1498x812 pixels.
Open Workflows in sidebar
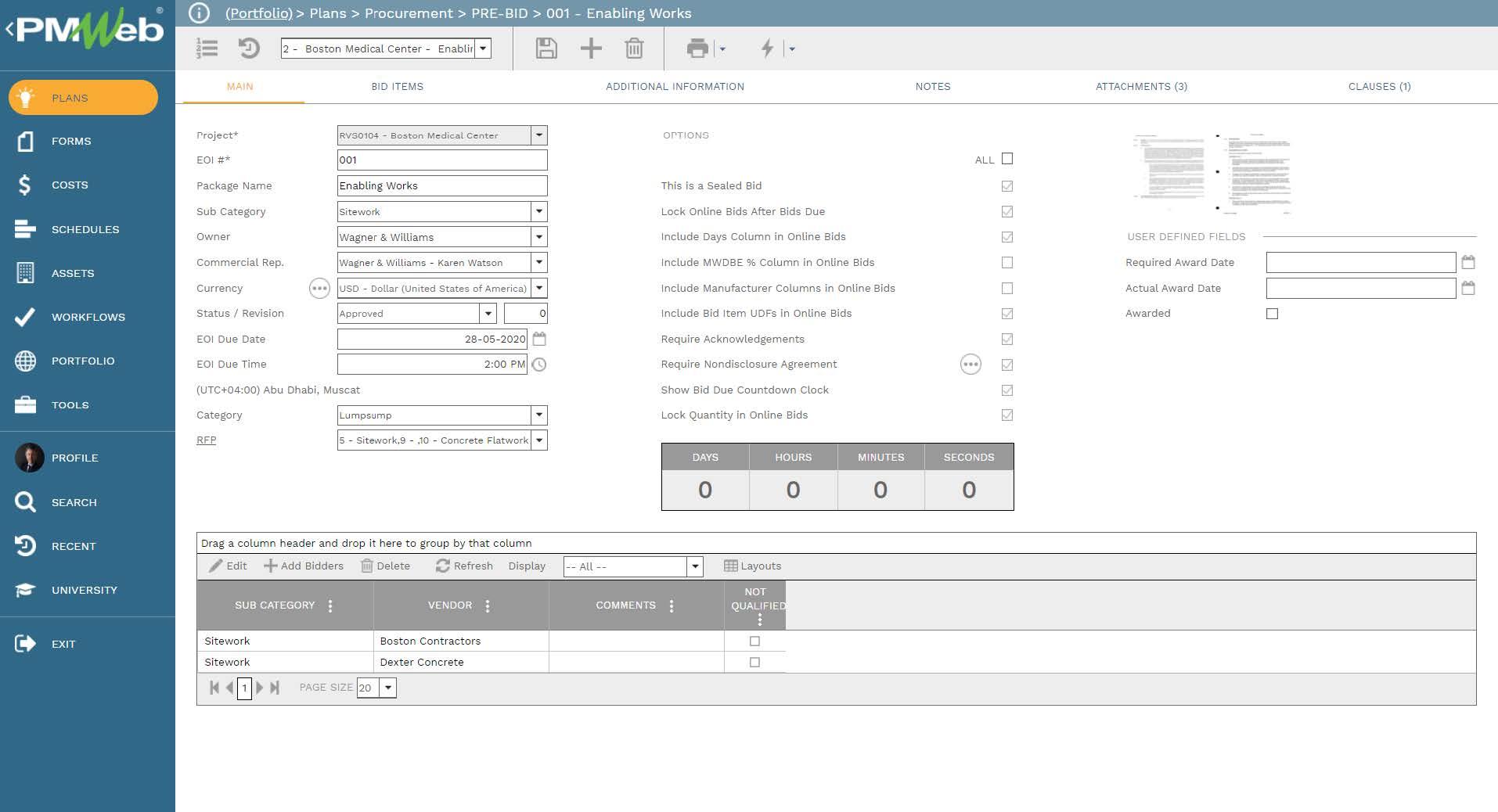point(88,317)
